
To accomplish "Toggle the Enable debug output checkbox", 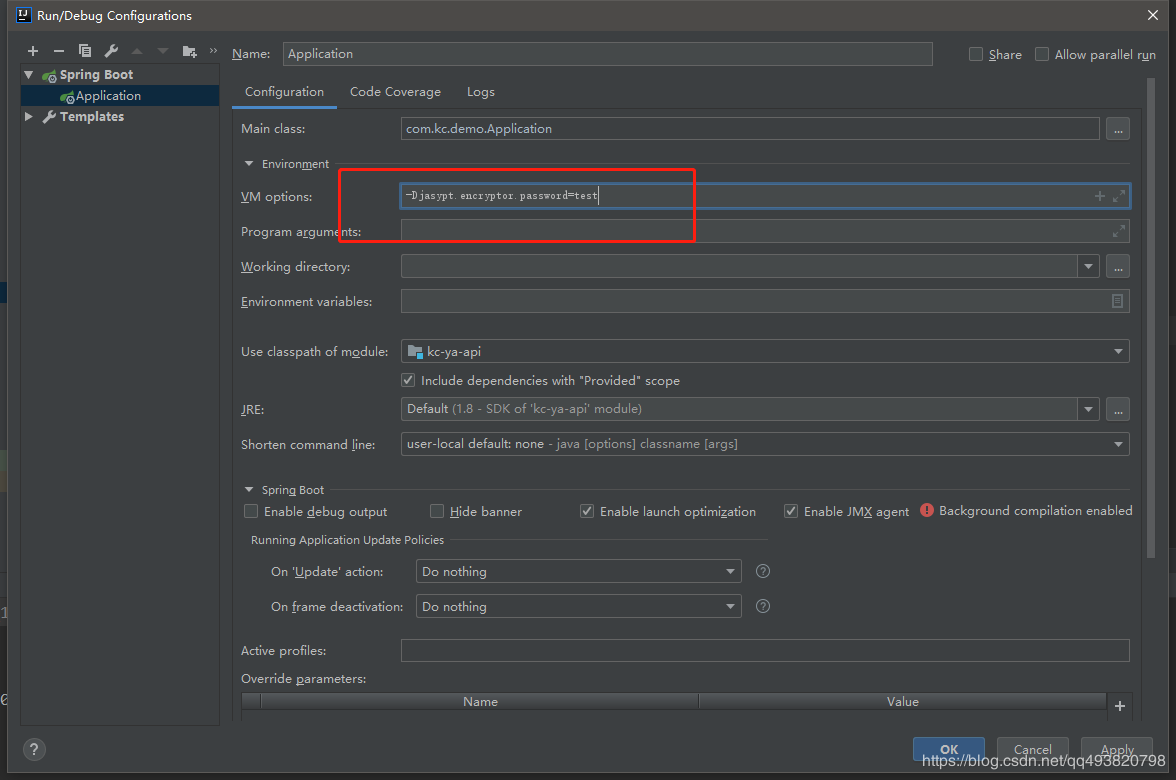I will tap(251, 512).
